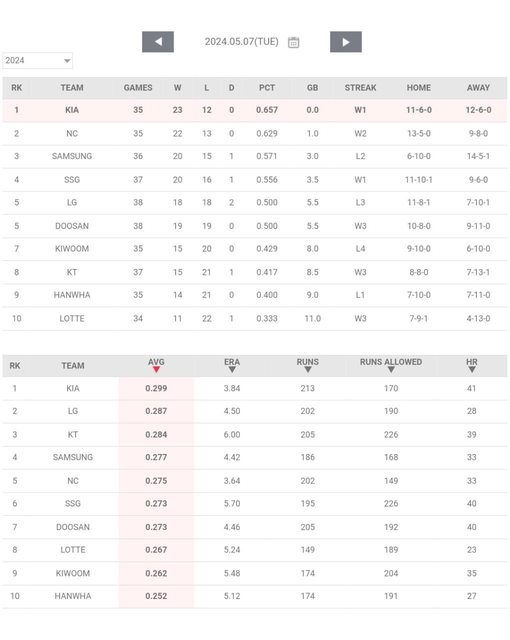Select HANWHA in the batting stats table
The width and height of the screenshot is (510, 640).
point(73,596)
